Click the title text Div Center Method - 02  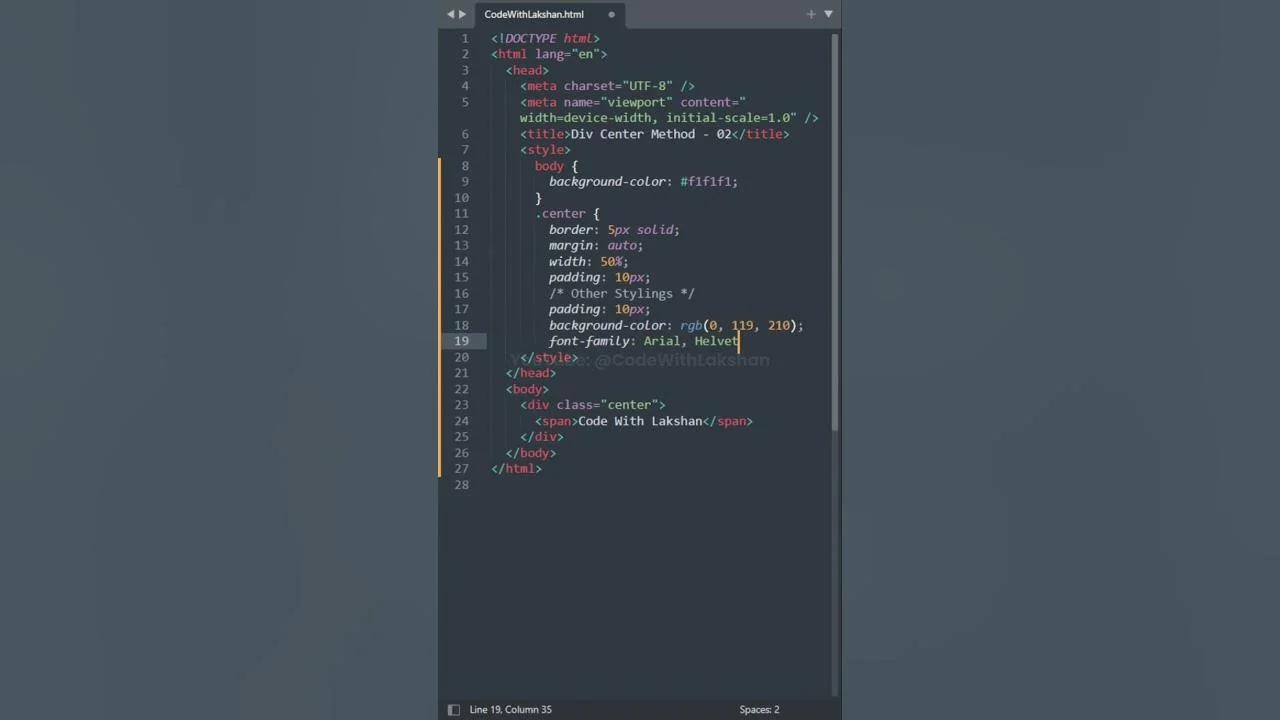[650, 133]
